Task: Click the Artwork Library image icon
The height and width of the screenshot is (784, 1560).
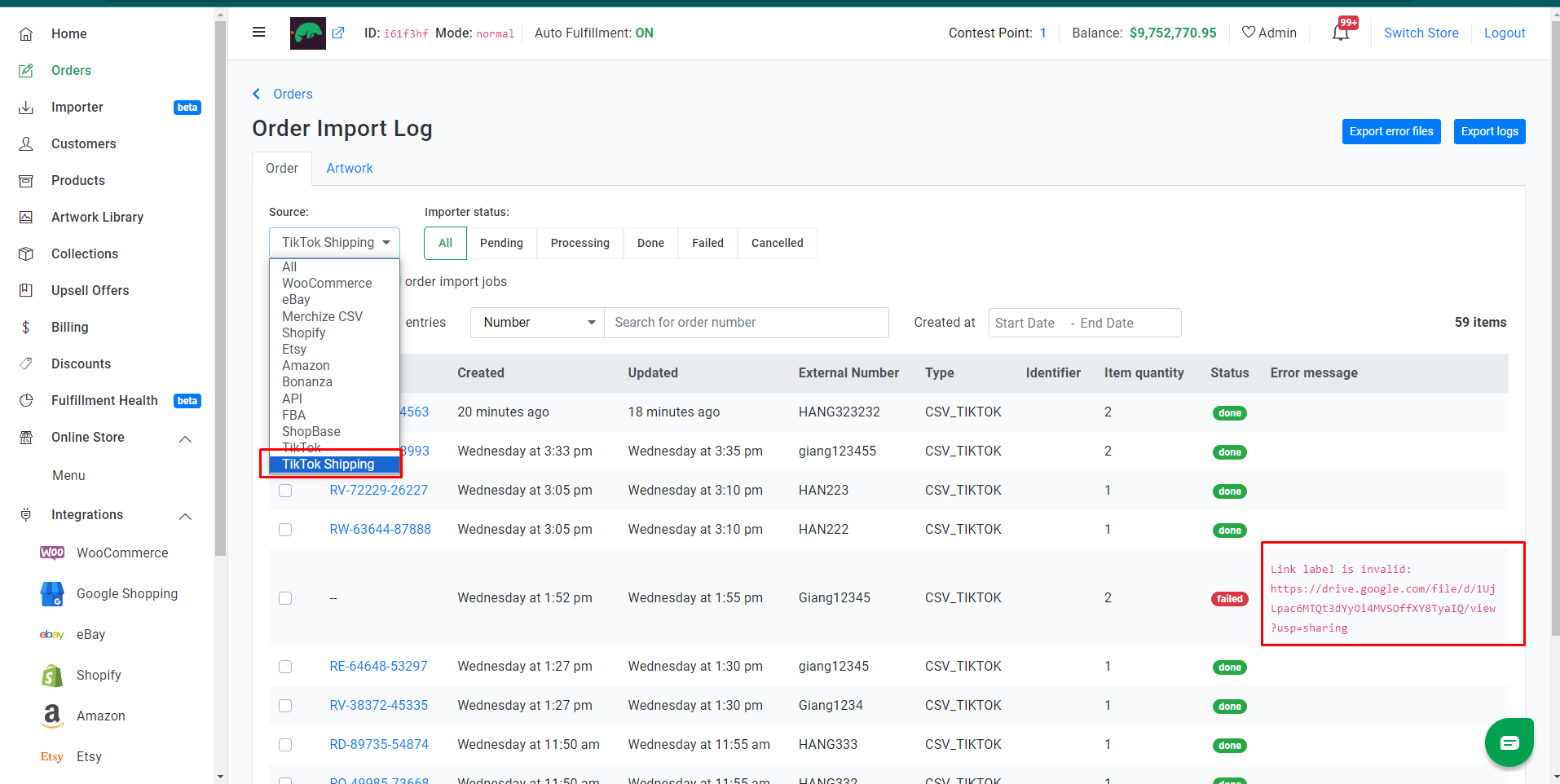Action: point(26,218)
